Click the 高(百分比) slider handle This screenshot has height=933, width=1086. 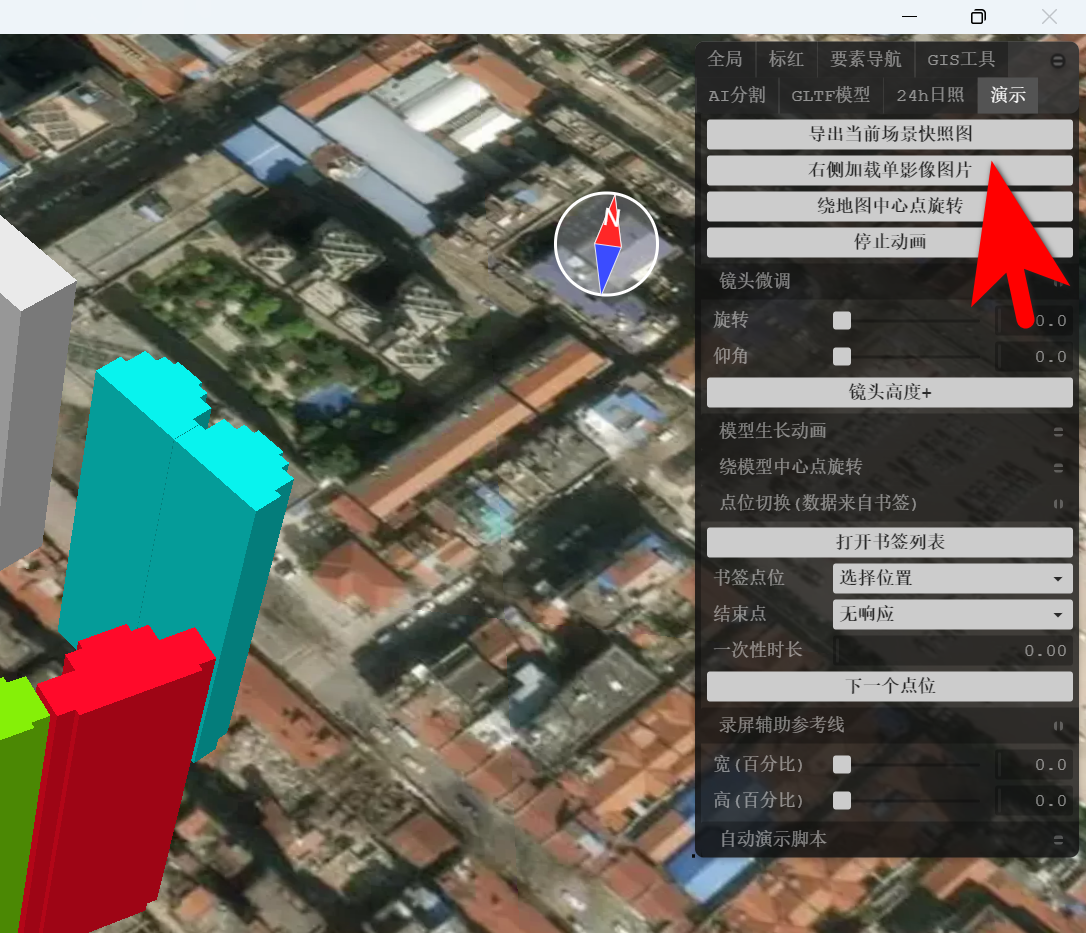[842, 801]
